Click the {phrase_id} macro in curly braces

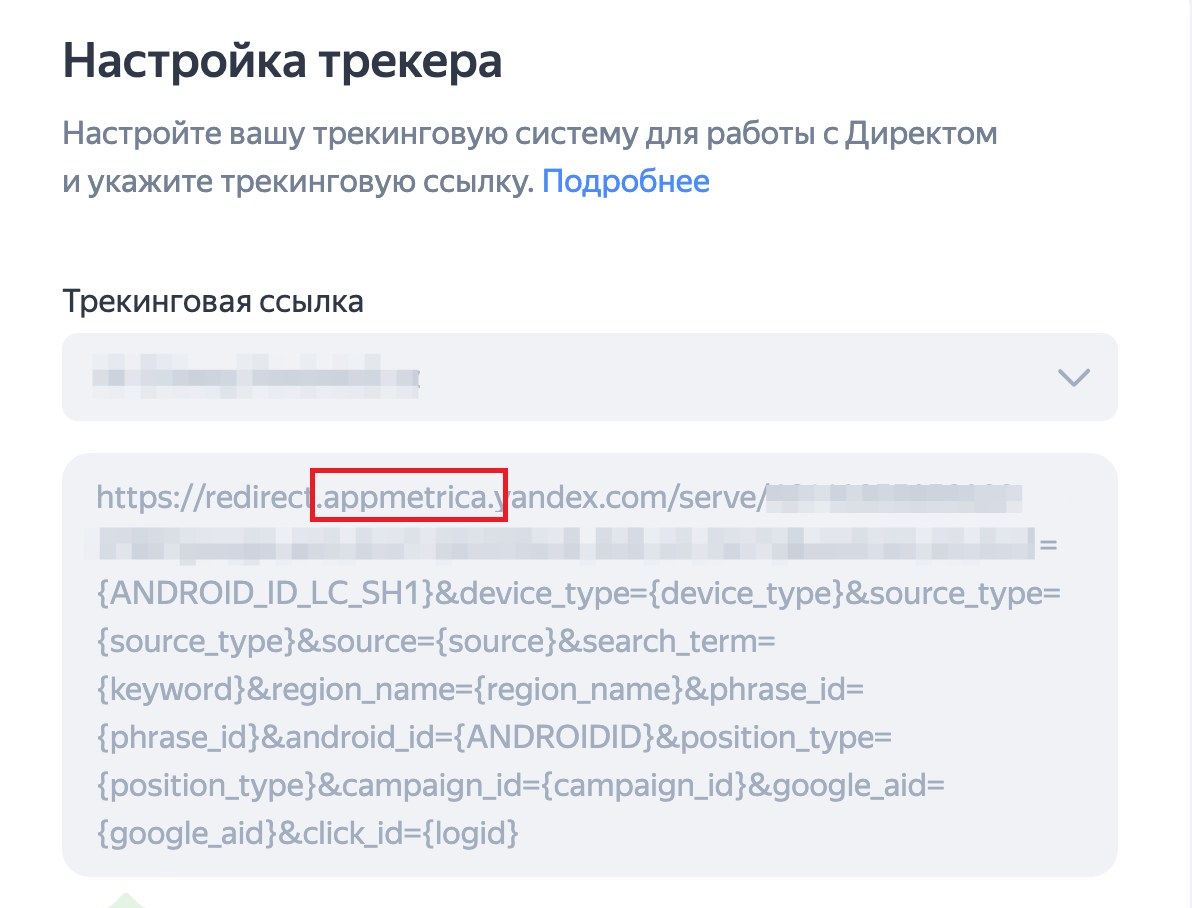tap(178, 738)
